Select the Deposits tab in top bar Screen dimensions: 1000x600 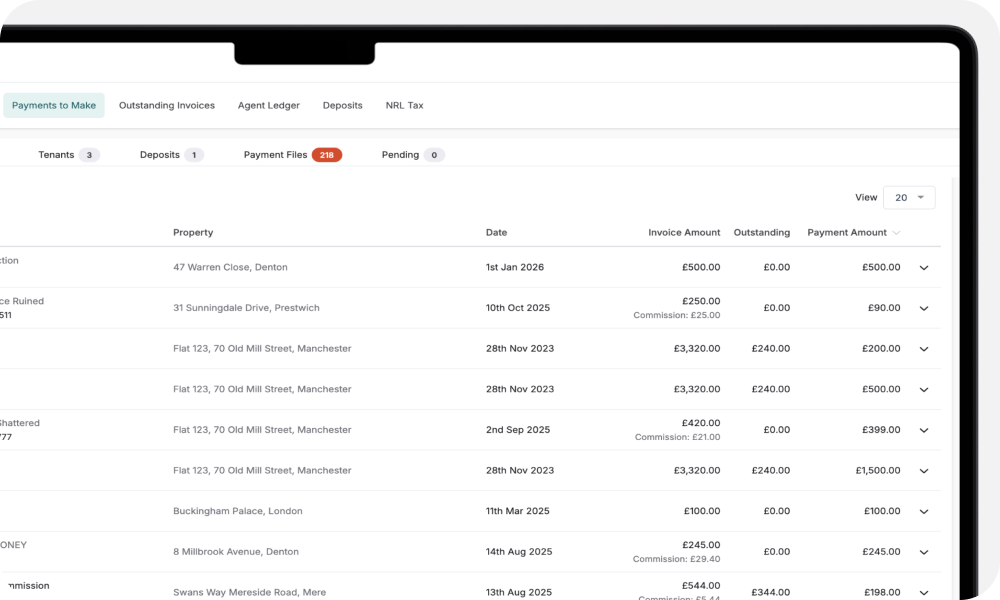click(x=342, y=105)
